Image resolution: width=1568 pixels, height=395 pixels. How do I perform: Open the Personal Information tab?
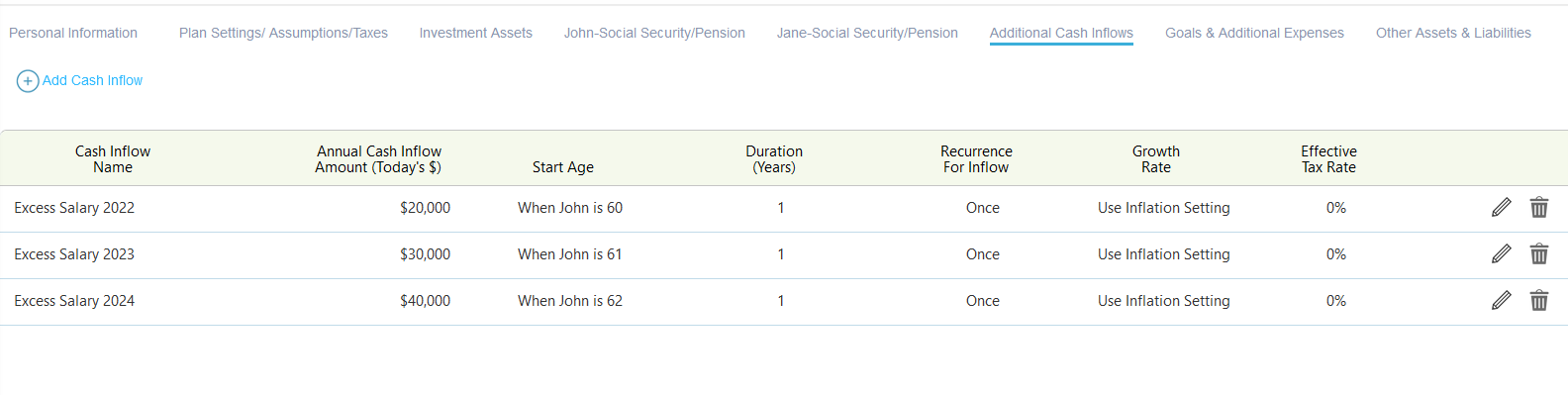coord(73,33)
